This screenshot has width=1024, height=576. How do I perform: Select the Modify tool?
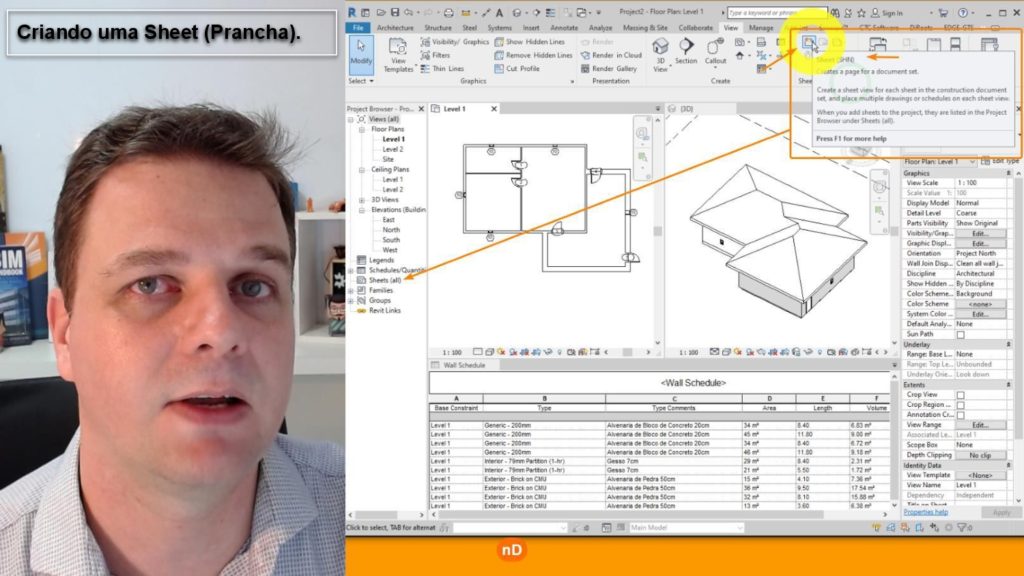[x=361, y=53]
